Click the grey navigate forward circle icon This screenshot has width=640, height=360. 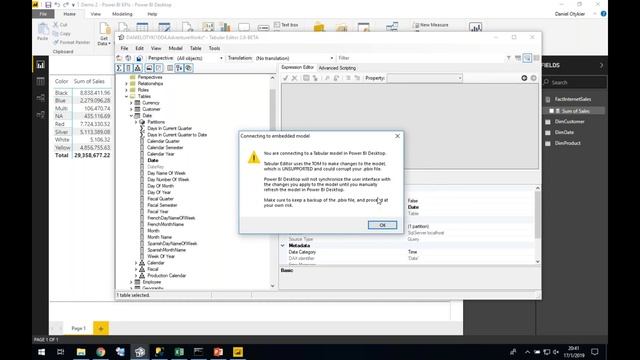tap(533, 78)
